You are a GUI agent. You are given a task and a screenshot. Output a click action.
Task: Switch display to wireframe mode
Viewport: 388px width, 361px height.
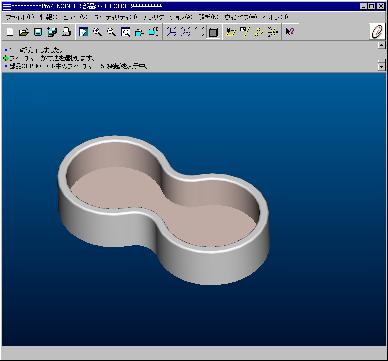click(171, 32)
